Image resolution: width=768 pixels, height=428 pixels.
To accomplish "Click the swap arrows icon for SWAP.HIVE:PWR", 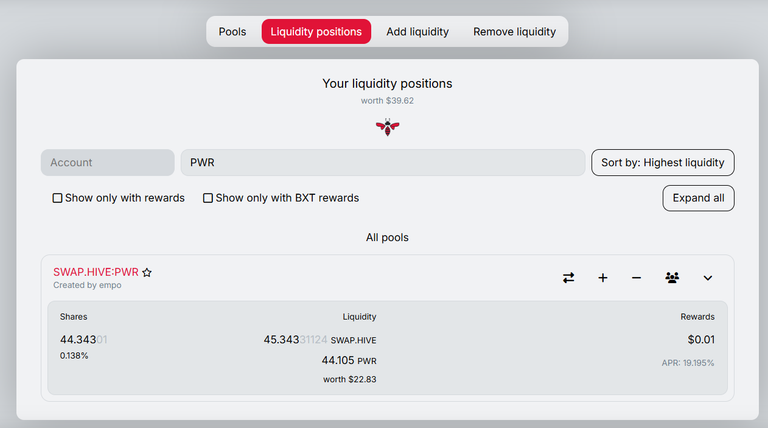I will [568, 278].
